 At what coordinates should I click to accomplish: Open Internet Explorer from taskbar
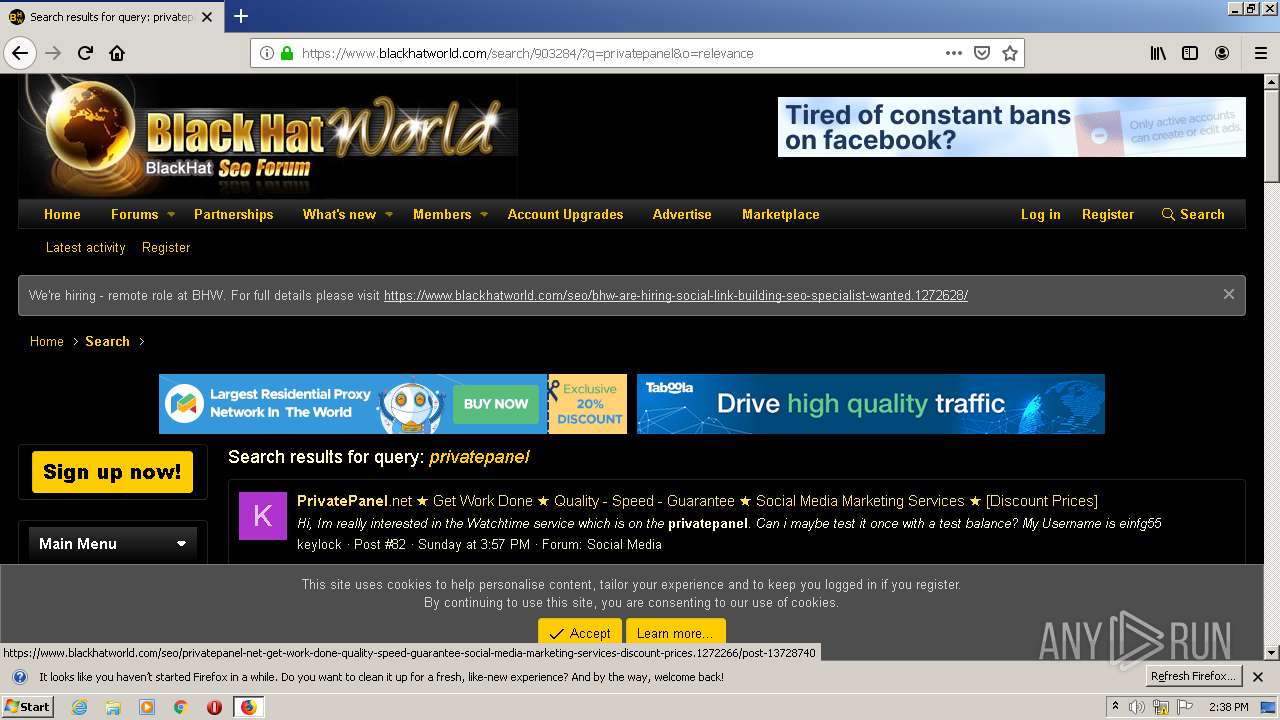(x=79, y=707)
